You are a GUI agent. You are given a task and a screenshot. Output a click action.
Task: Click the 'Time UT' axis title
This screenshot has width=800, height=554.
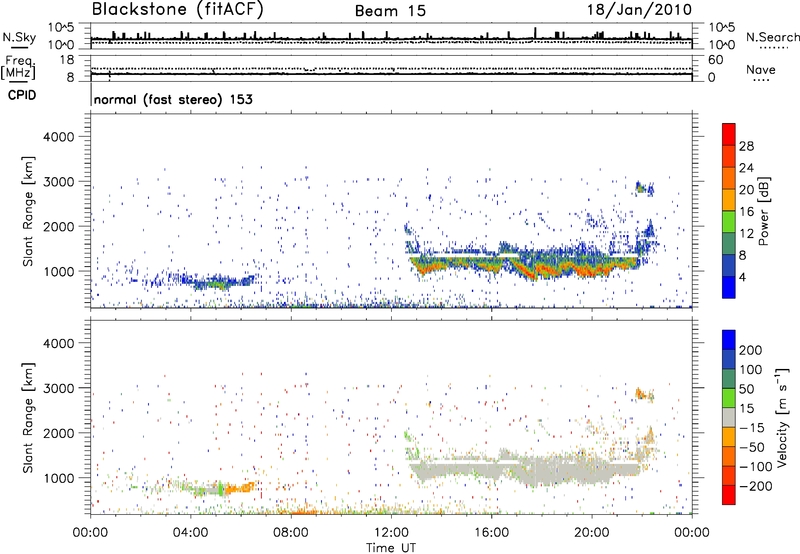point(391,548)
